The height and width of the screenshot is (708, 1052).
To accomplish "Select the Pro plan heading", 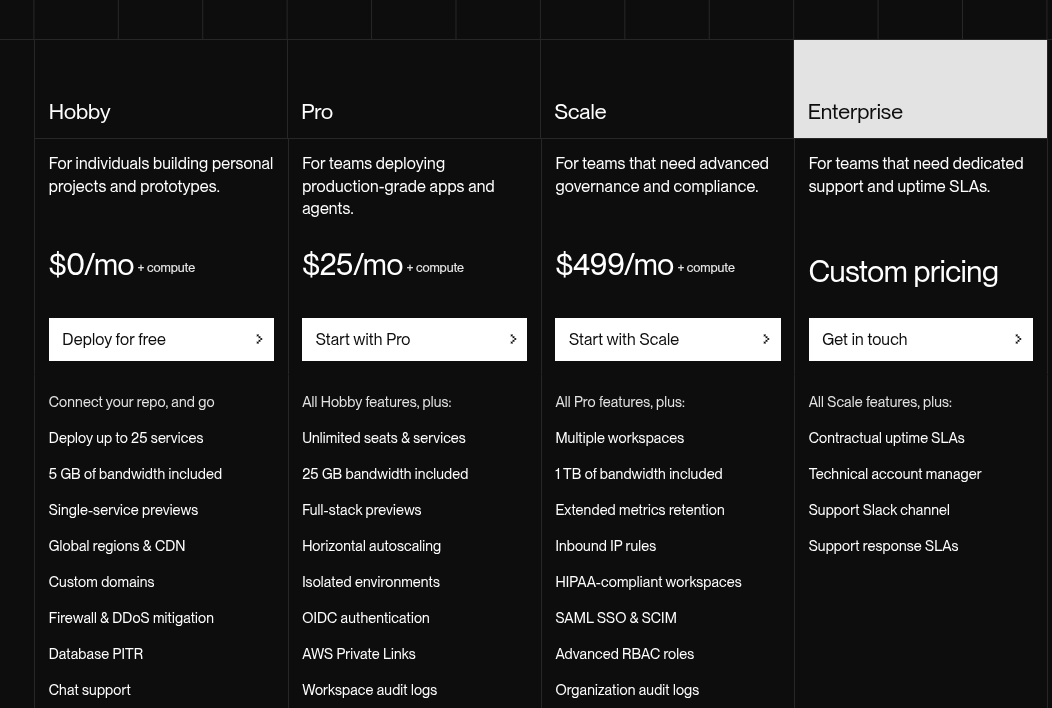I will tap(317, 112).
